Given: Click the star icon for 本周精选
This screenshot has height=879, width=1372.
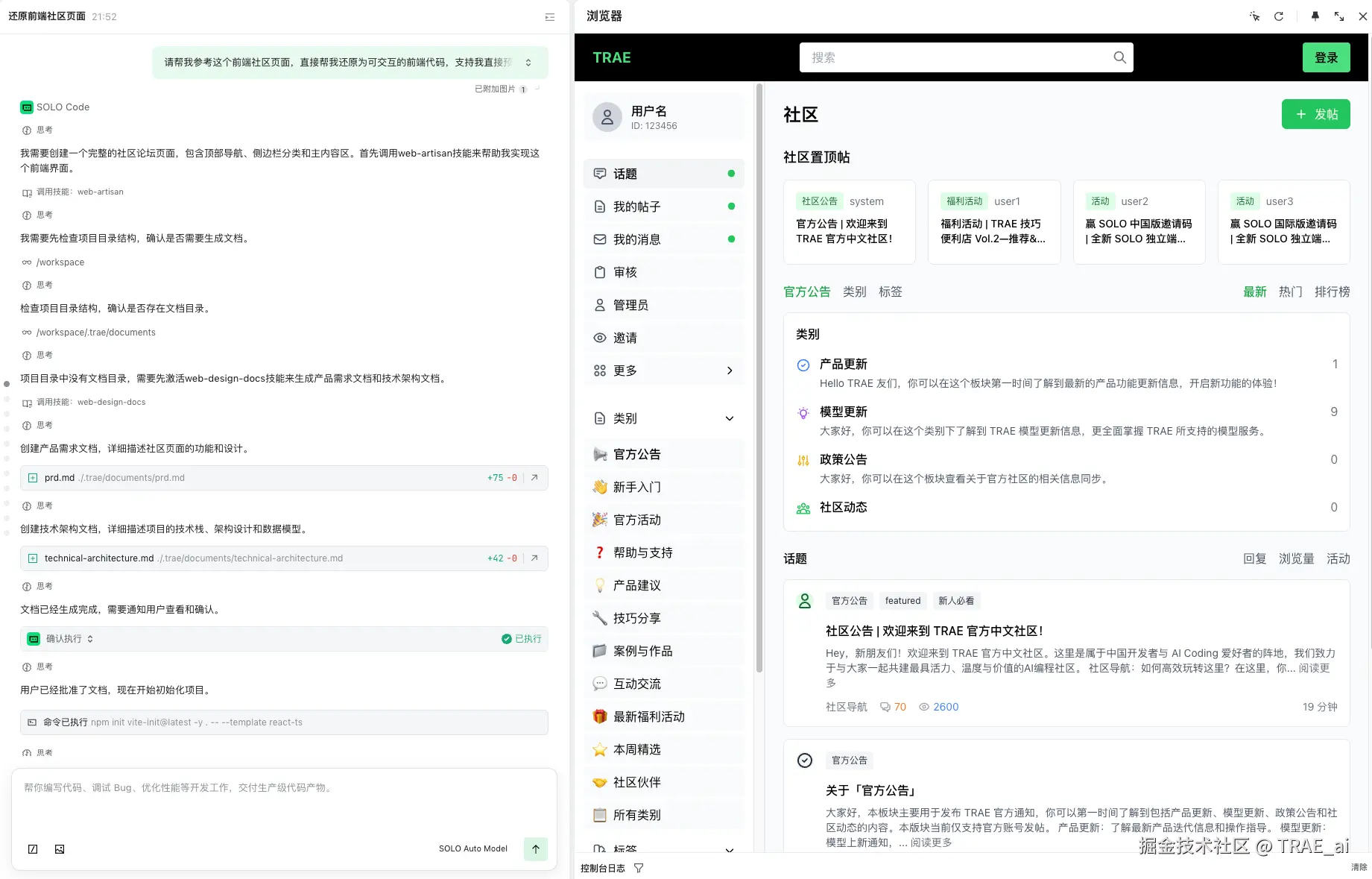Looking at the screenshot, I should [600, 749].
